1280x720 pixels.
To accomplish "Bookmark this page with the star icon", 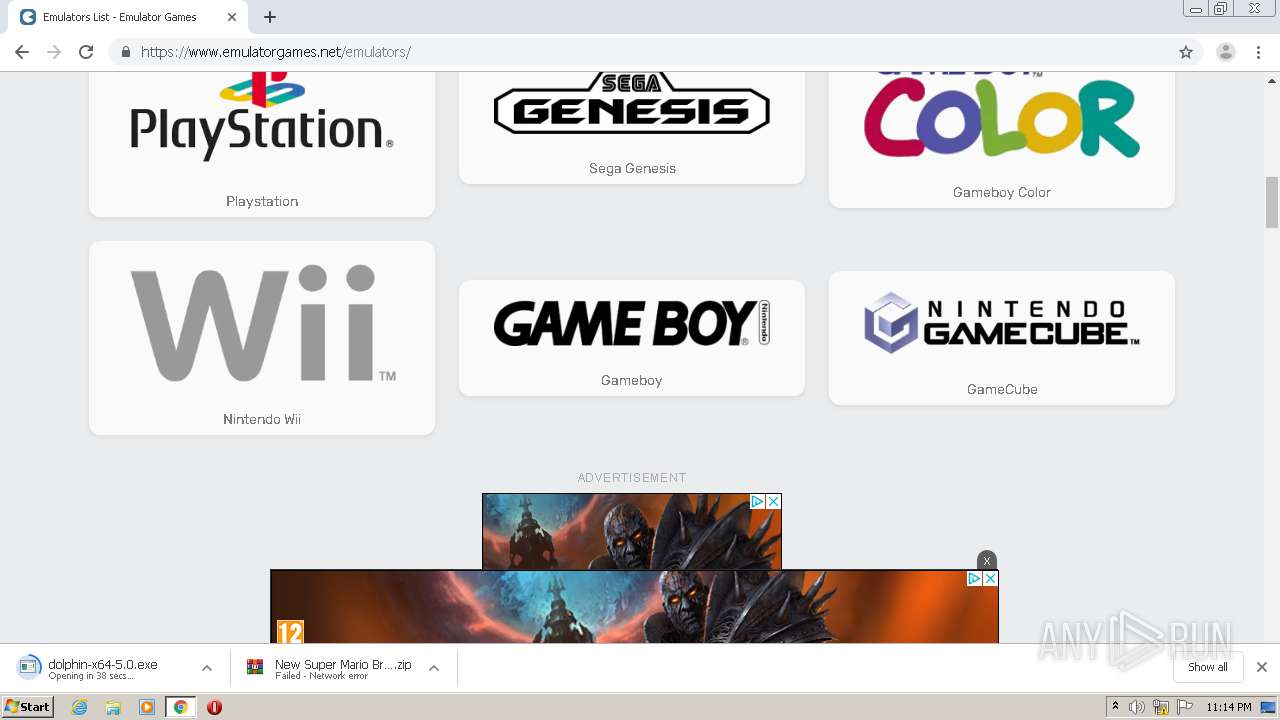I will (x=1186, y=52).
